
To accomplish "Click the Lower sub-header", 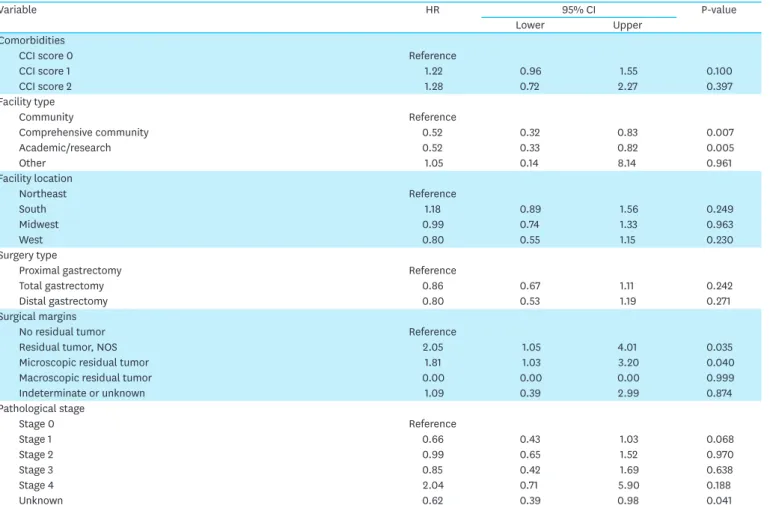I will (530, 25).
